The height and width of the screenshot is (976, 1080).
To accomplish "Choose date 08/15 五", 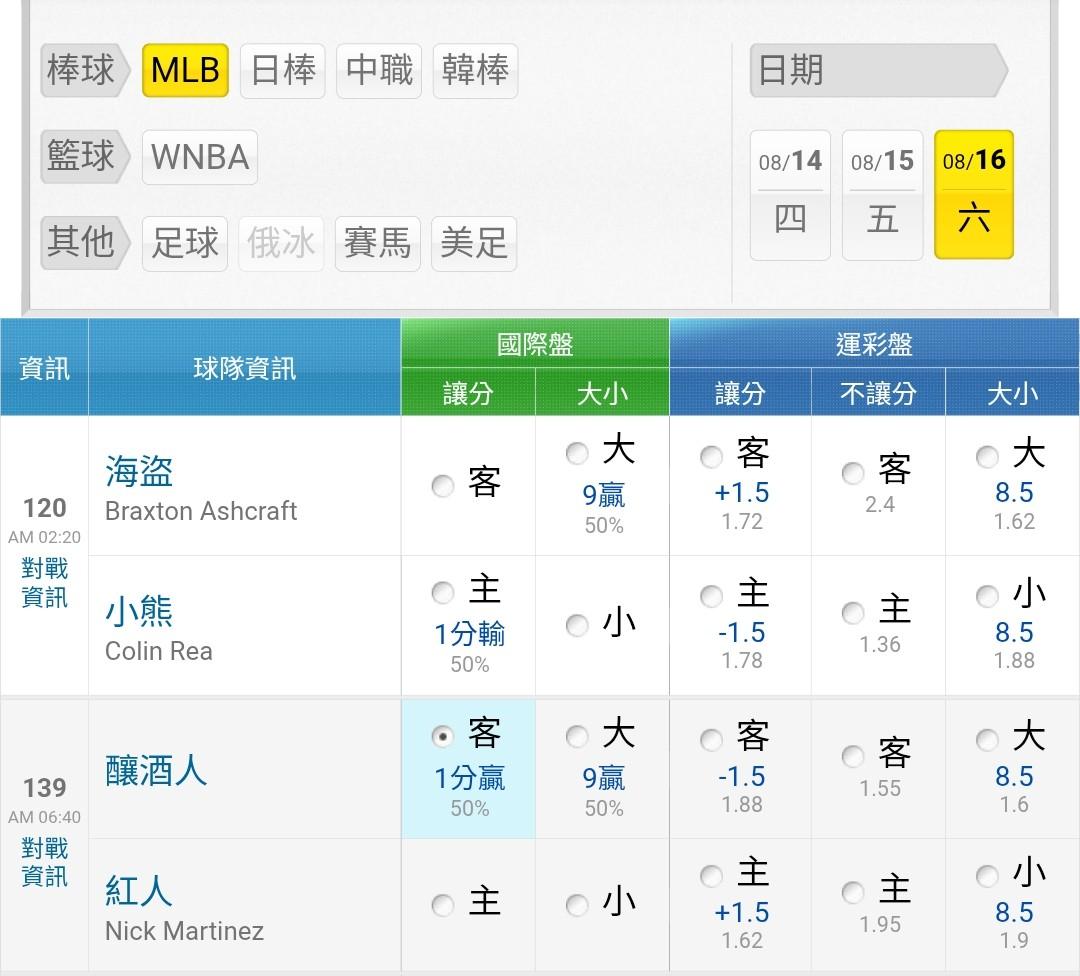I will (x=882, y=195).
